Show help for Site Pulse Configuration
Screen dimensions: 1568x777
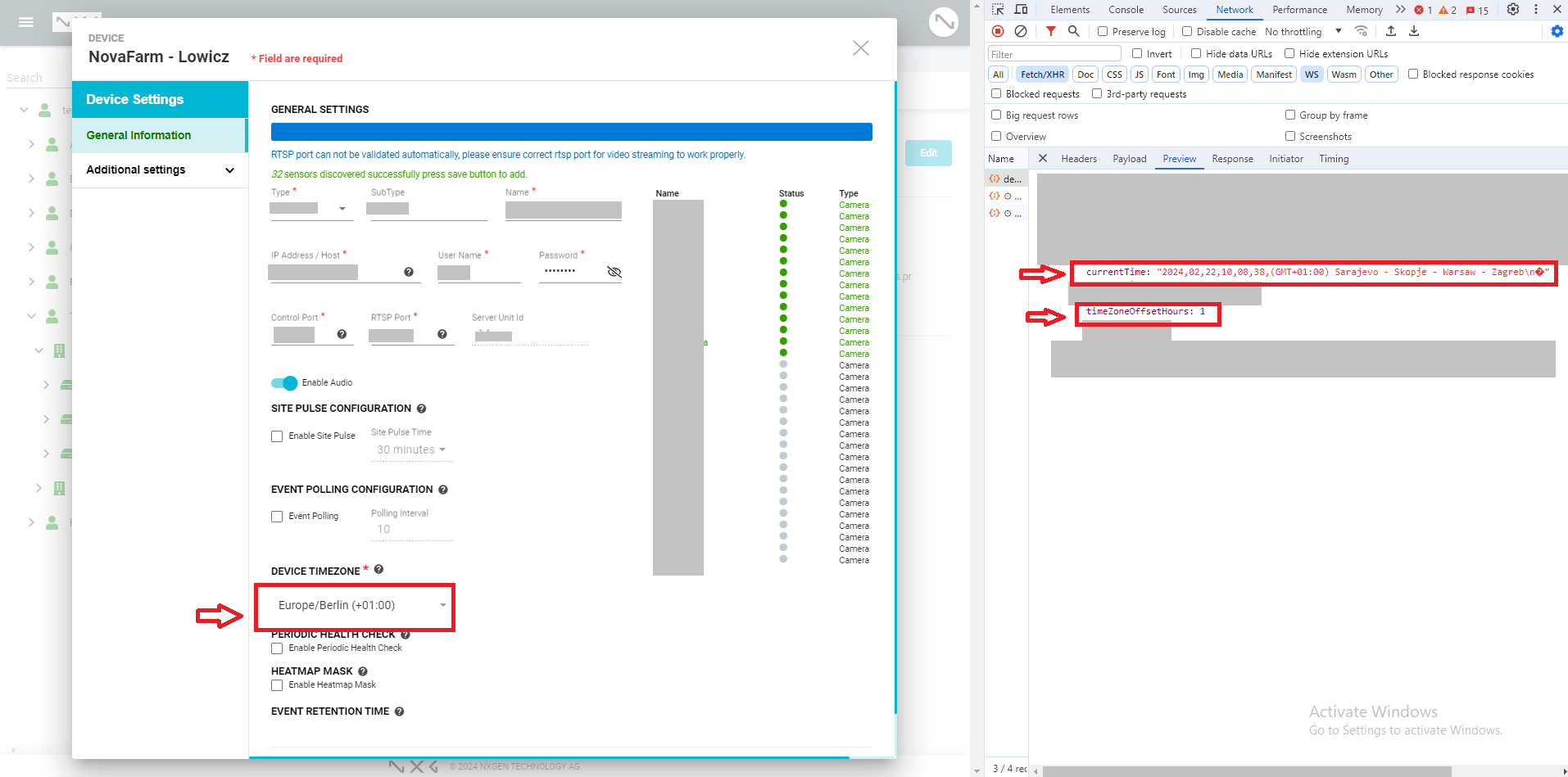421,409
